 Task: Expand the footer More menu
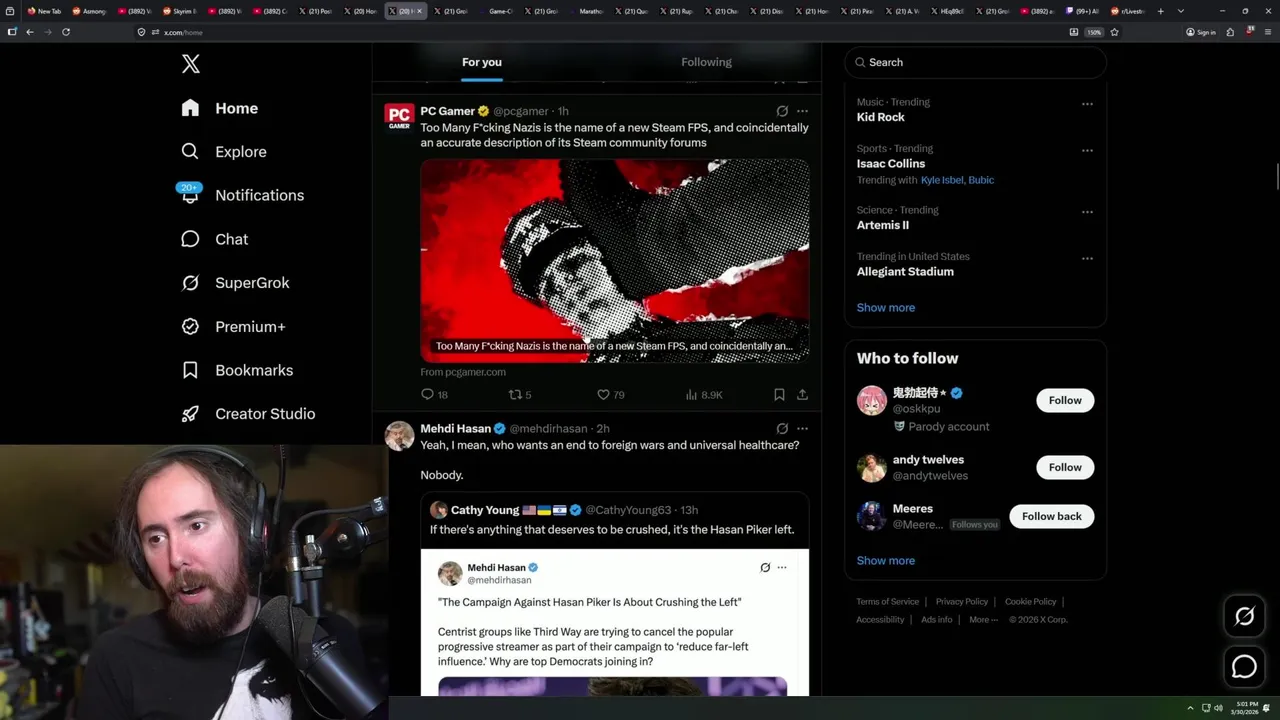982,620
